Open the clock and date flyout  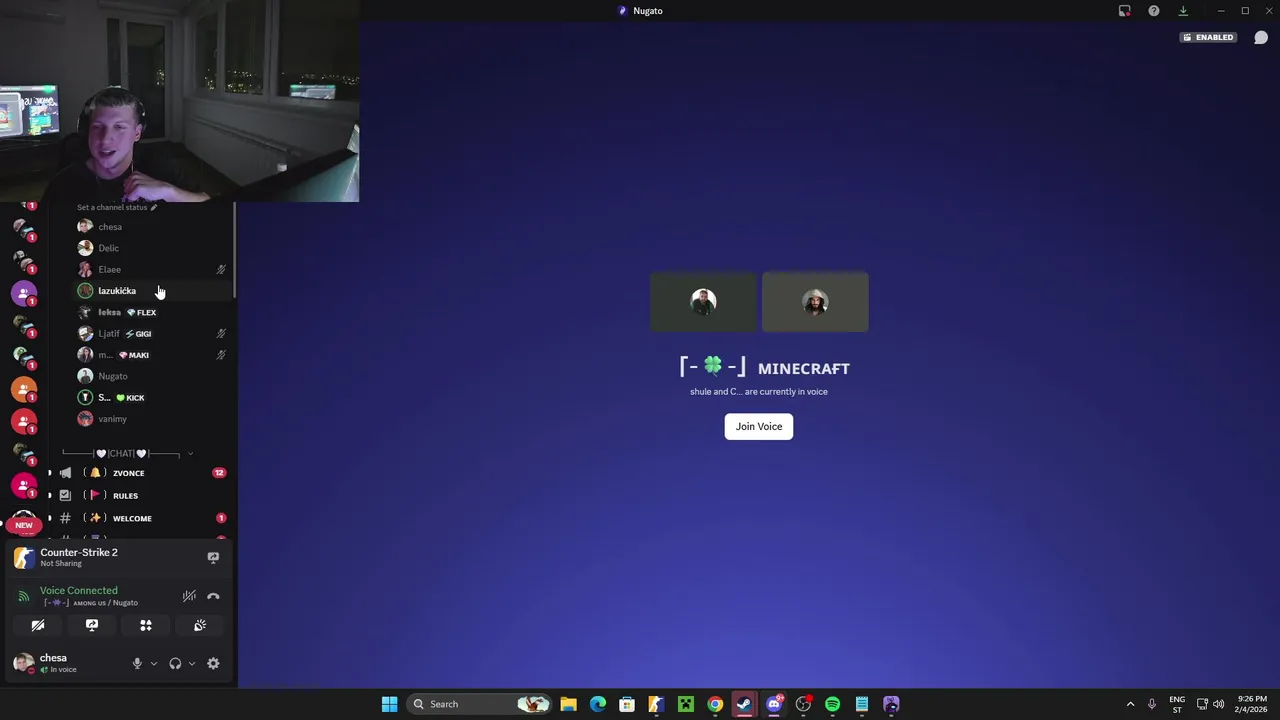click(x=1252, y=704)
